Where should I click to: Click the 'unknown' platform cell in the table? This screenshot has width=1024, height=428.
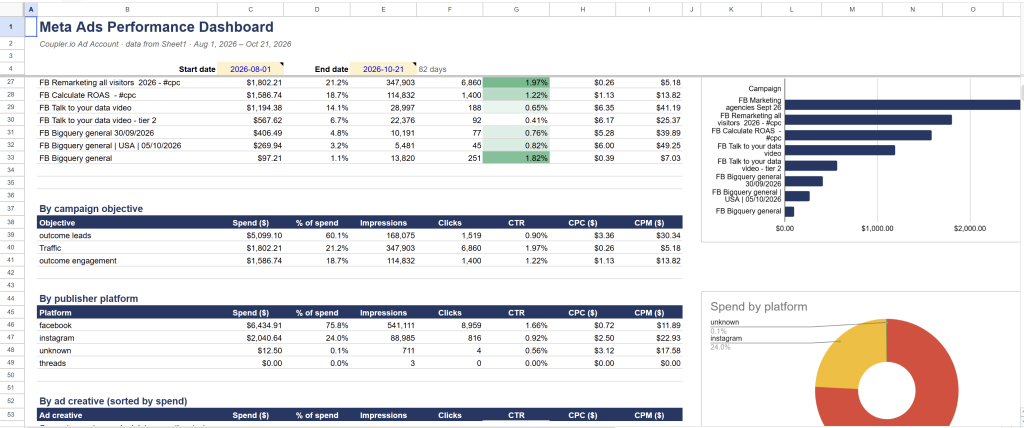click(127, 350)
